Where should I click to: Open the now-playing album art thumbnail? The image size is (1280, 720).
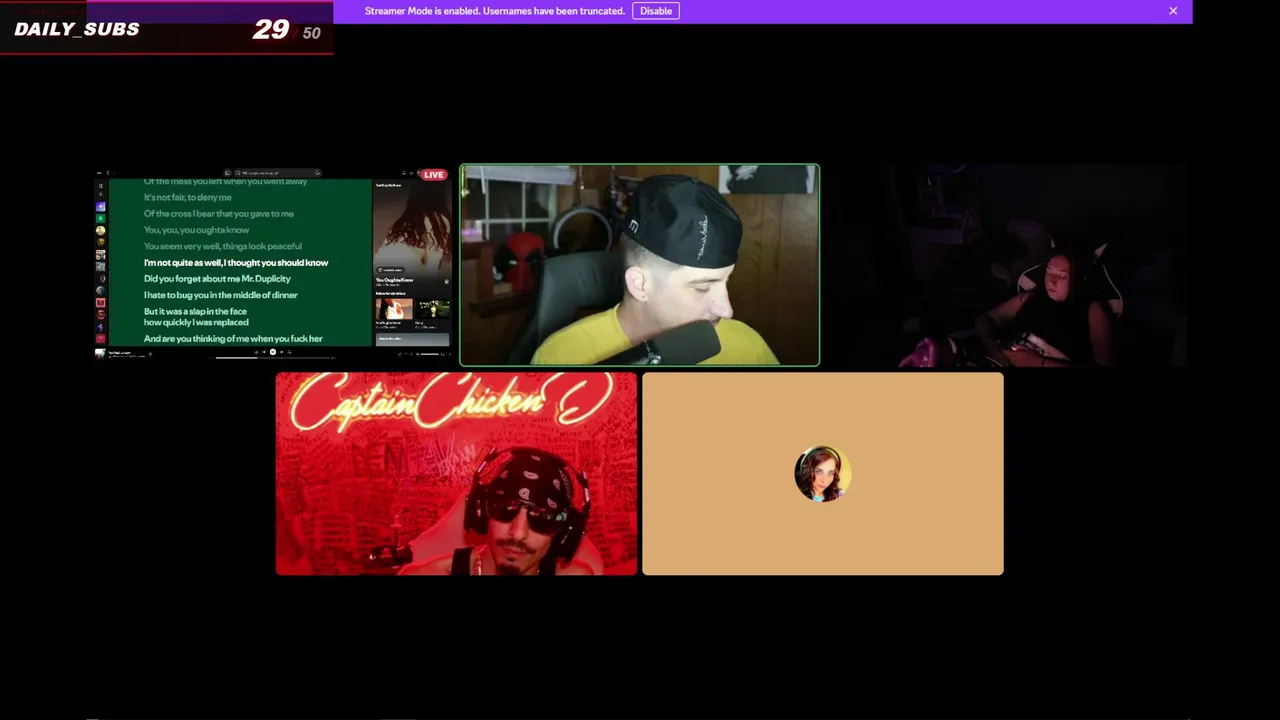tap(100, 353)
